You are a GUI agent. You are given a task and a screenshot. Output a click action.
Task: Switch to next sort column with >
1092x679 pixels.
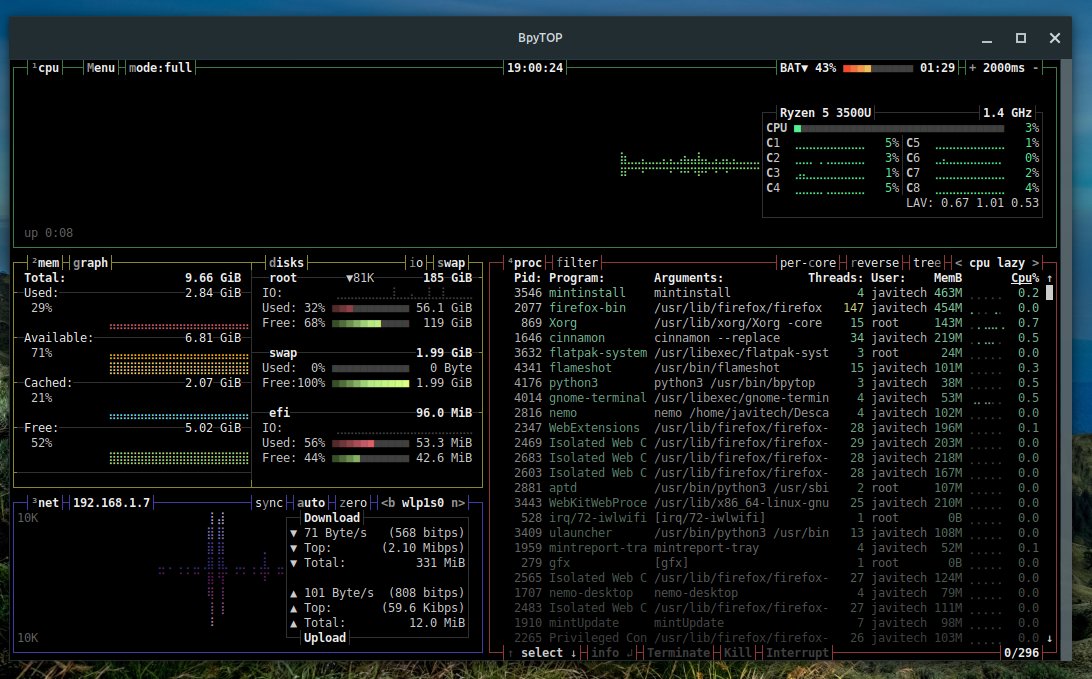click(x=1036, y=263)
